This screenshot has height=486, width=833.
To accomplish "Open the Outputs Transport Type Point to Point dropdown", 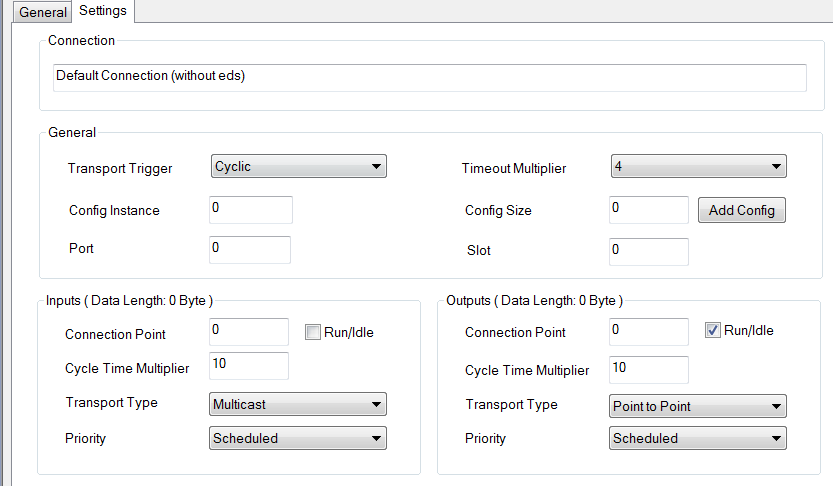I will (698, 406).
